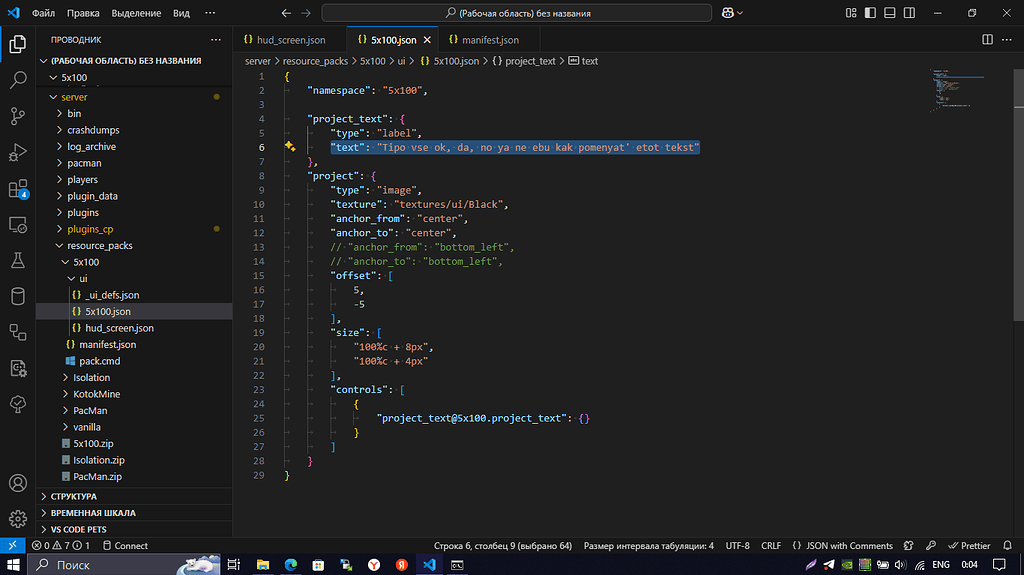Switch to manifest.json tab
This screenshot has width=1024, height=575.
point(490,40)
